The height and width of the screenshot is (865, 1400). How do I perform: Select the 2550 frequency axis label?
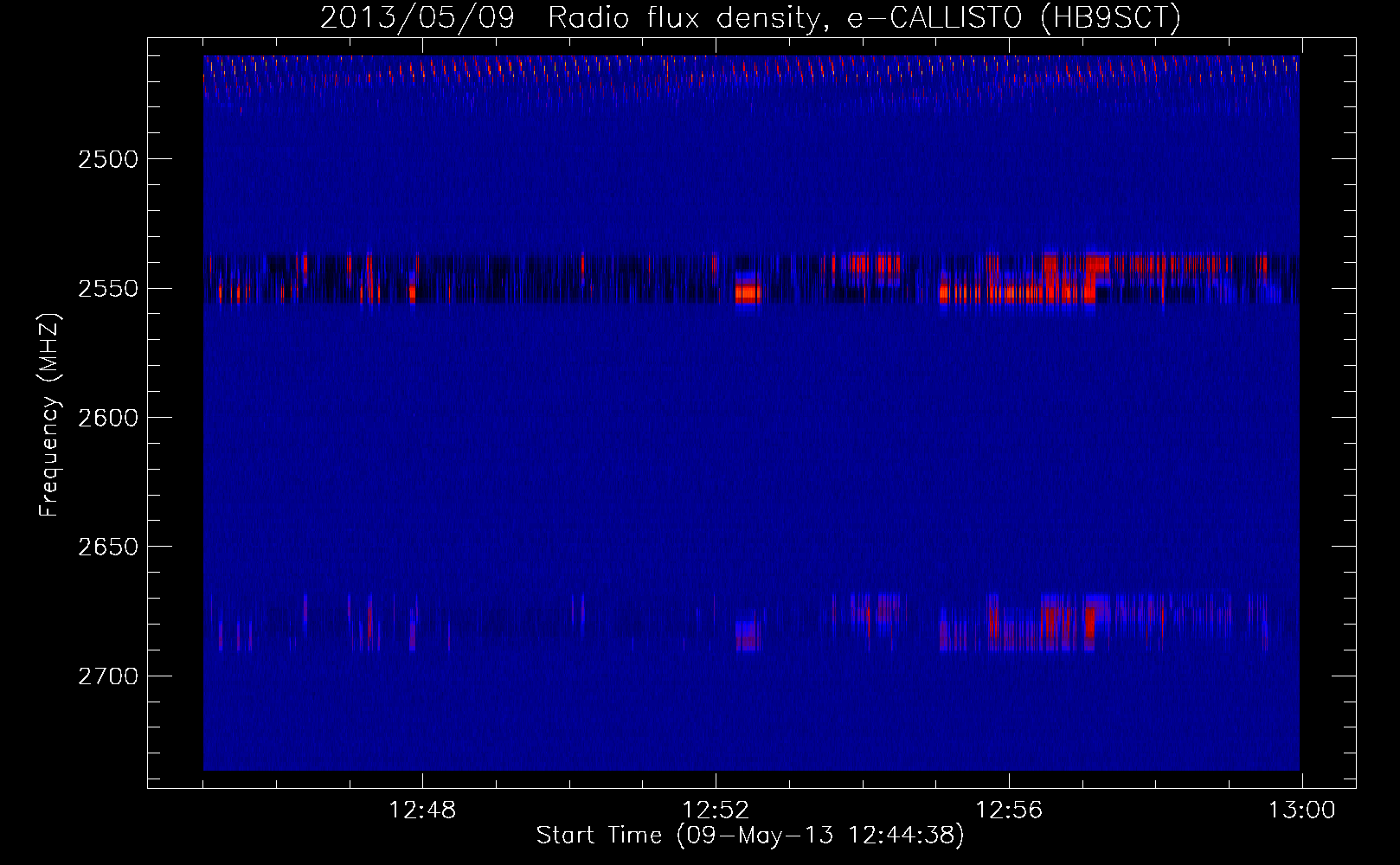108,288
